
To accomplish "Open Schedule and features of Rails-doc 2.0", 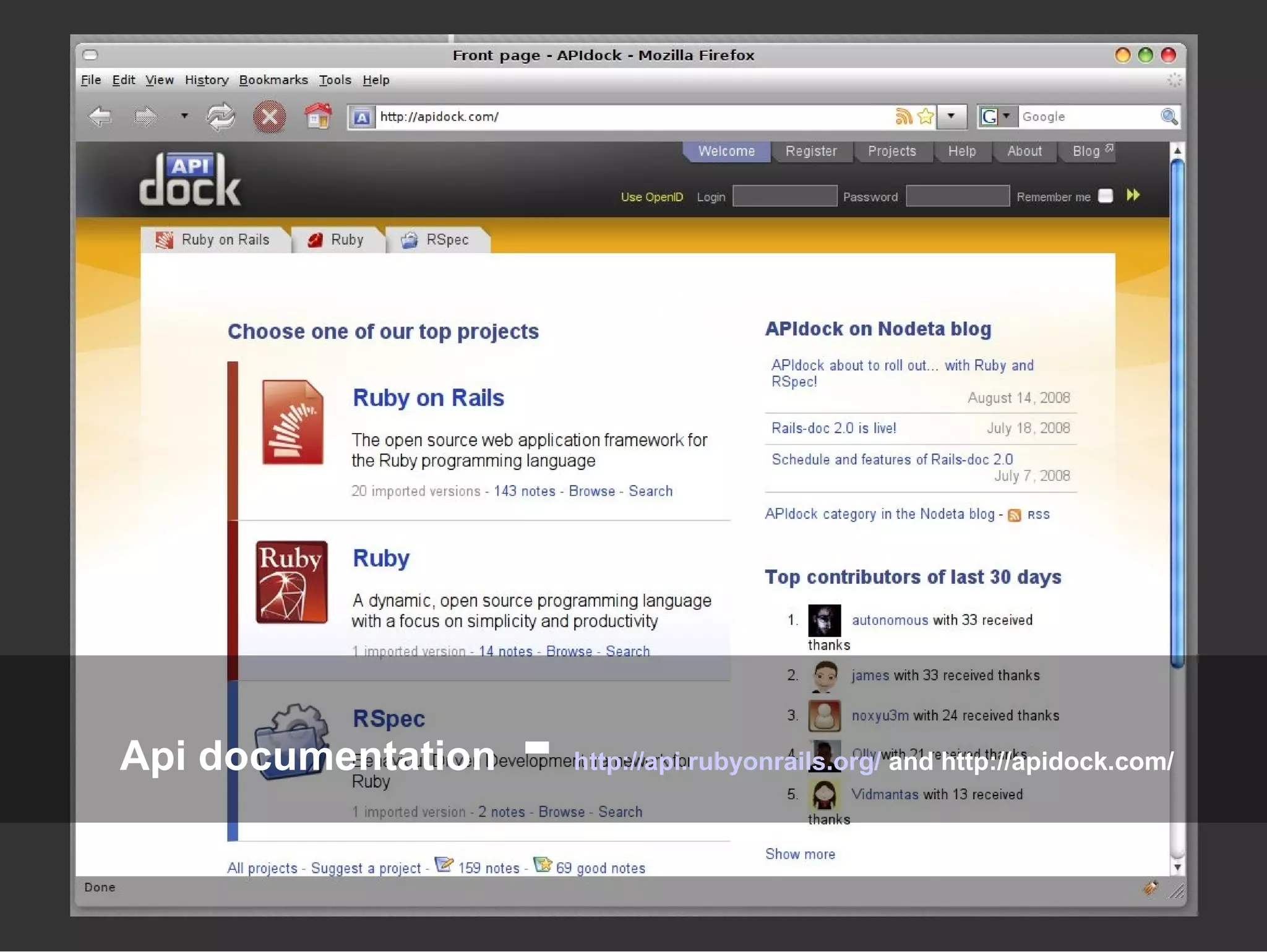I will 892,460.
